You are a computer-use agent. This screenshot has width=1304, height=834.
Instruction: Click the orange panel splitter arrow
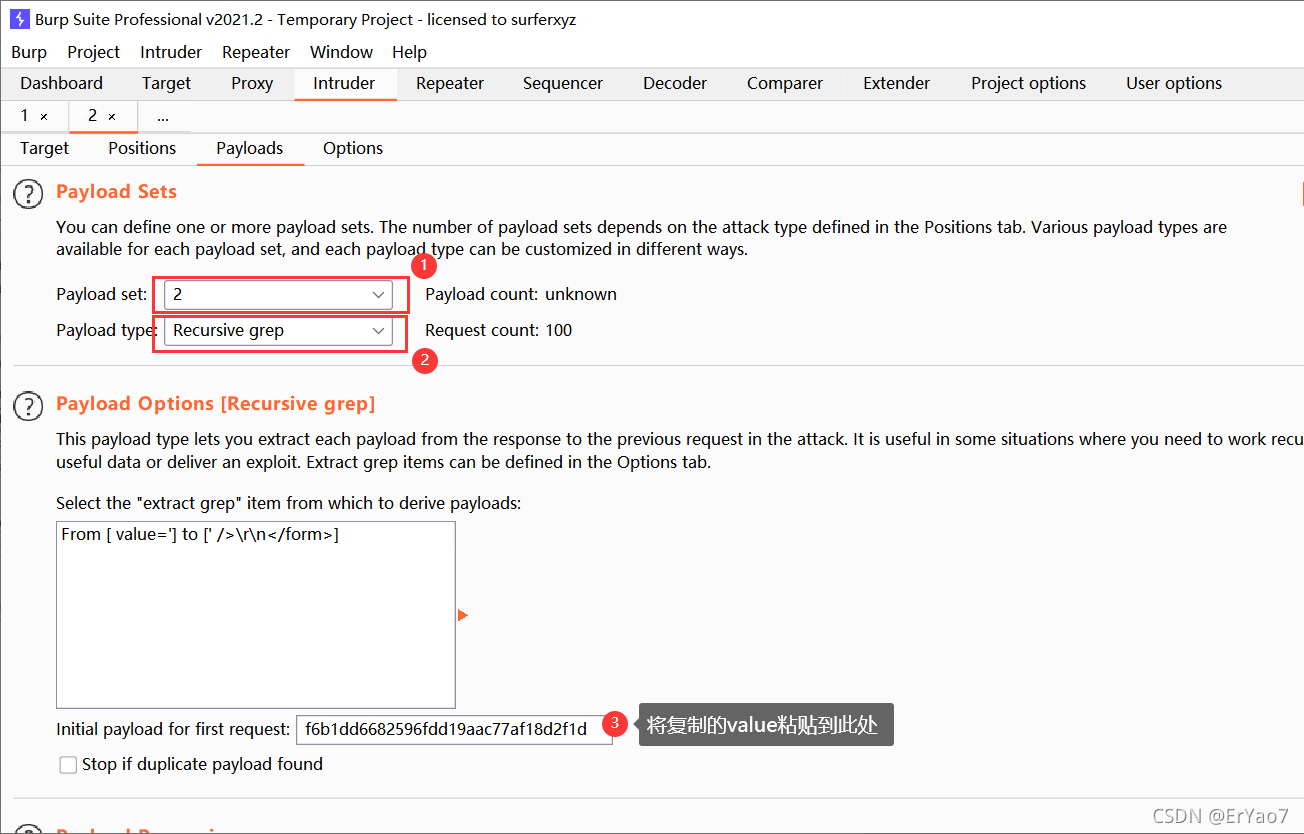click(x=462, y=616)
